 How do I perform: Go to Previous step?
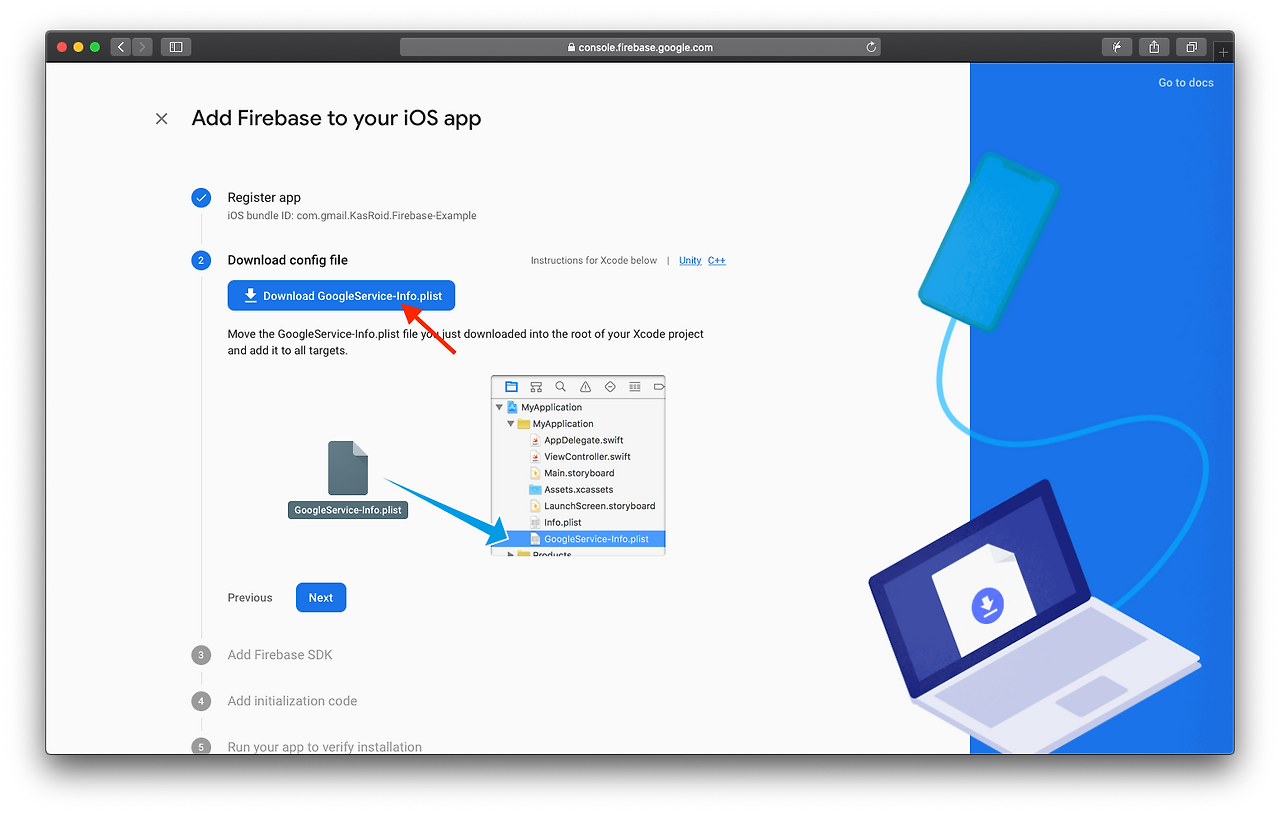point(250,598)
